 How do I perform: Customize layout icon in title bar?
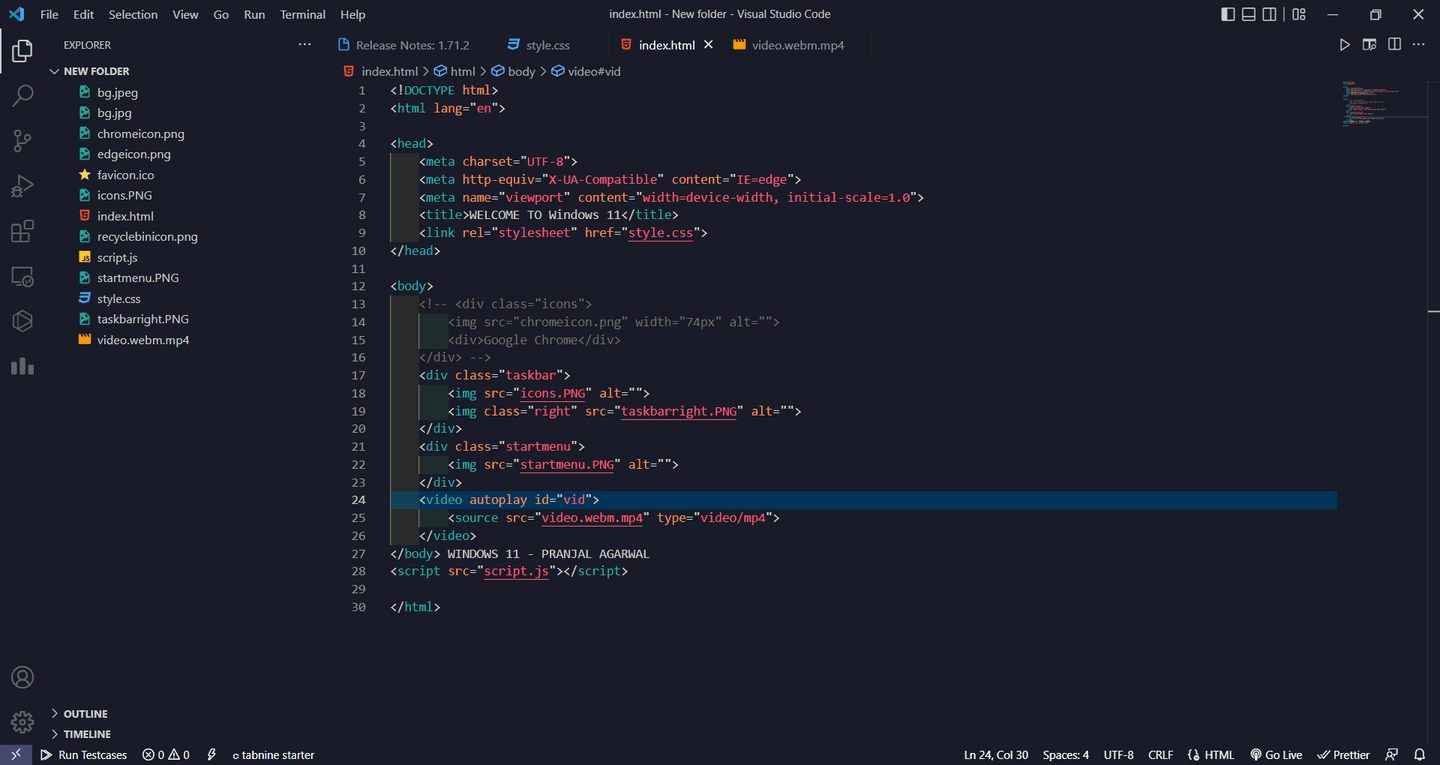[x=1299, y=14]
